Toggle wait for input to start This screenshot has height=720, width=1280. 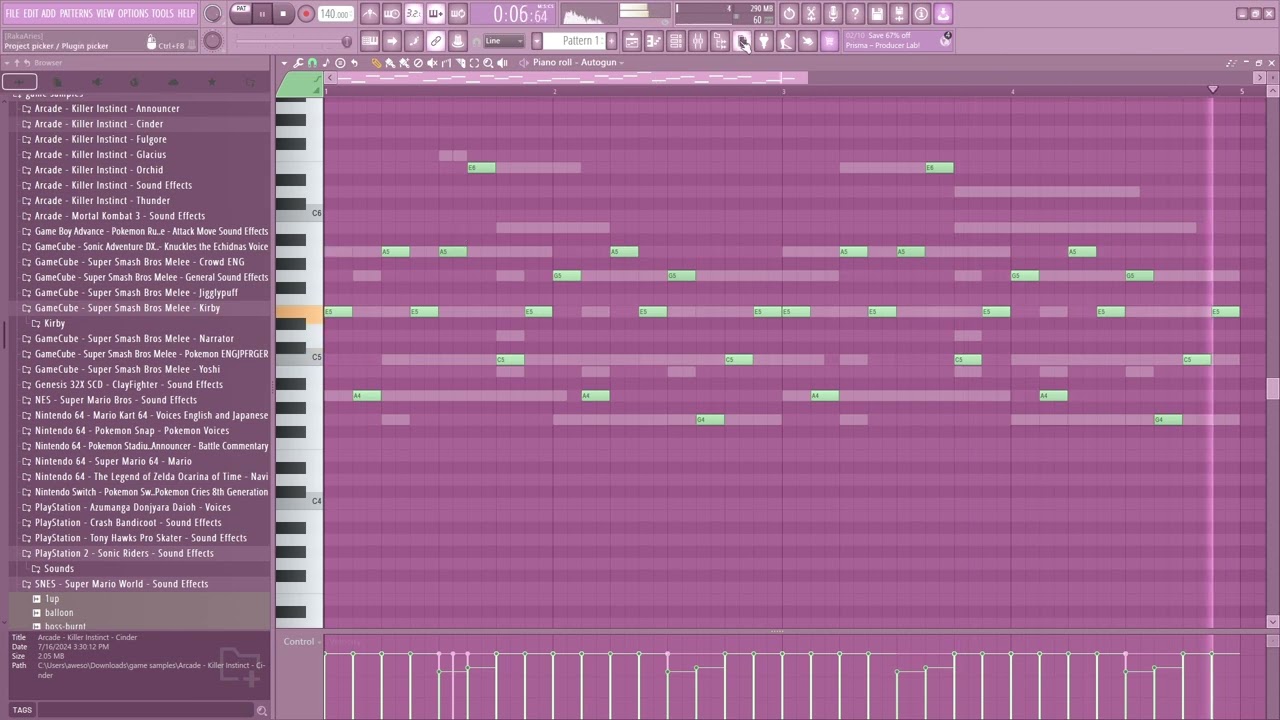pos(392,14)
